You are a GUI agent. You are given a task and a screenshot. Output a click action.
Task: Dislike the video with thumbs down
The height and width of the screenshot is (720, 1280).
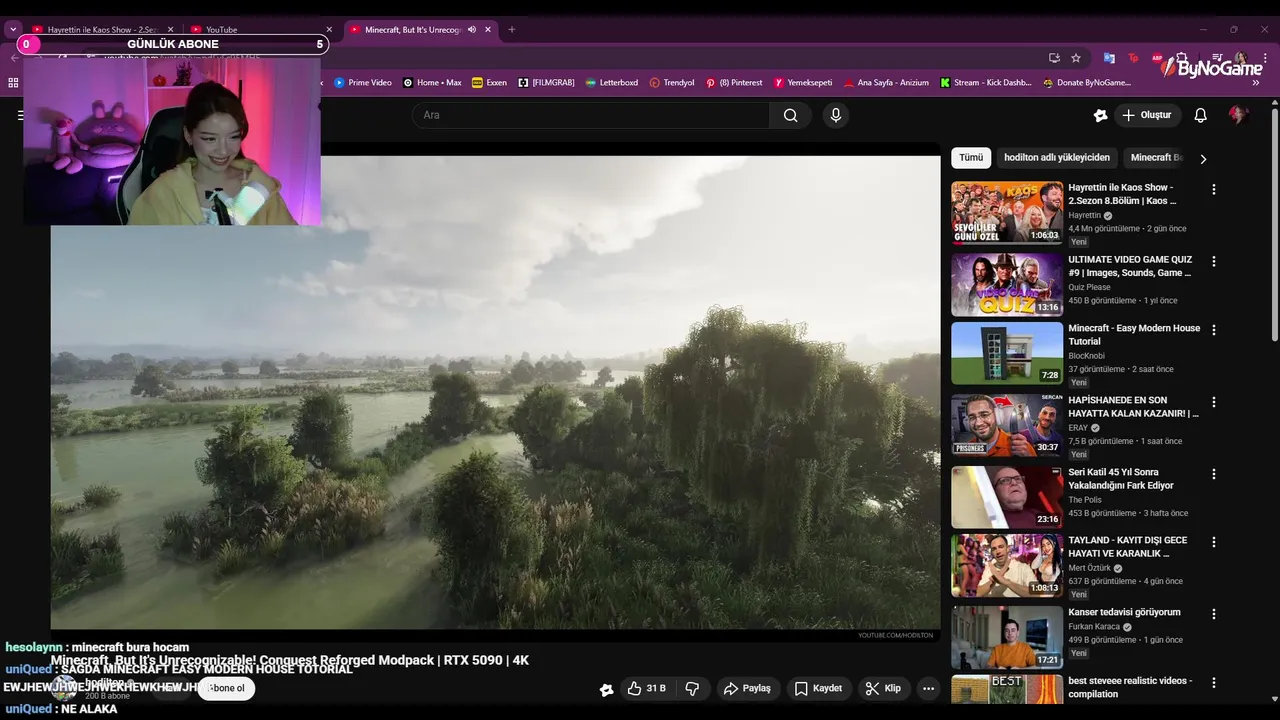click(692, 688)
